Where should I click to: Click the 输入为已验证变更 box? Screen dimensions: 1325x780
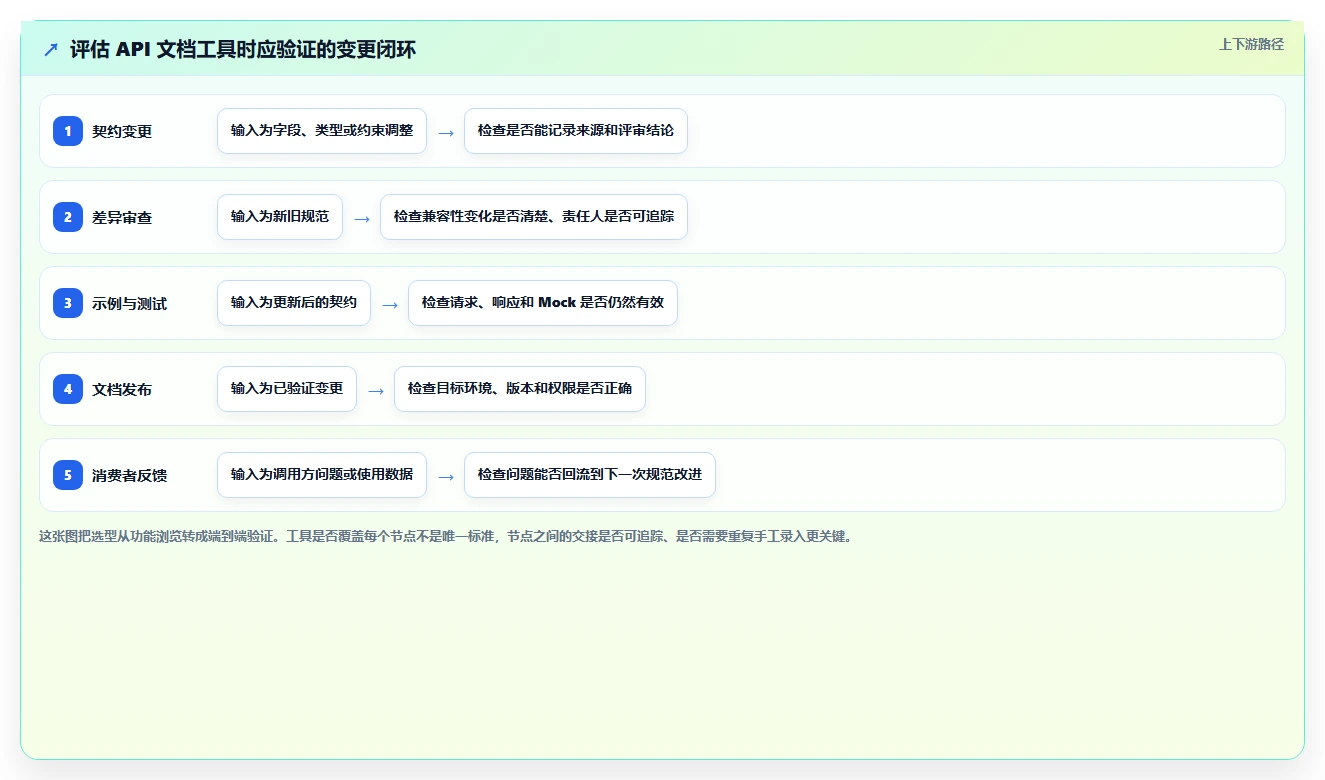(287, 389)
